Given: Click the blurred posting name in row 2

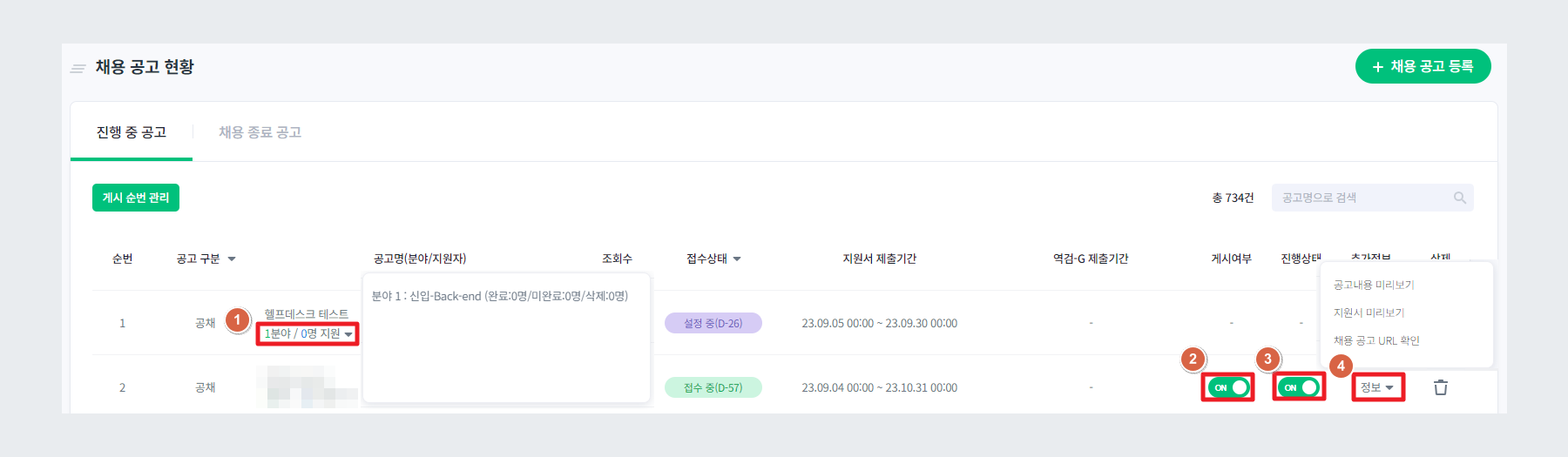Looking at the screenshot, I should point(308,387).
